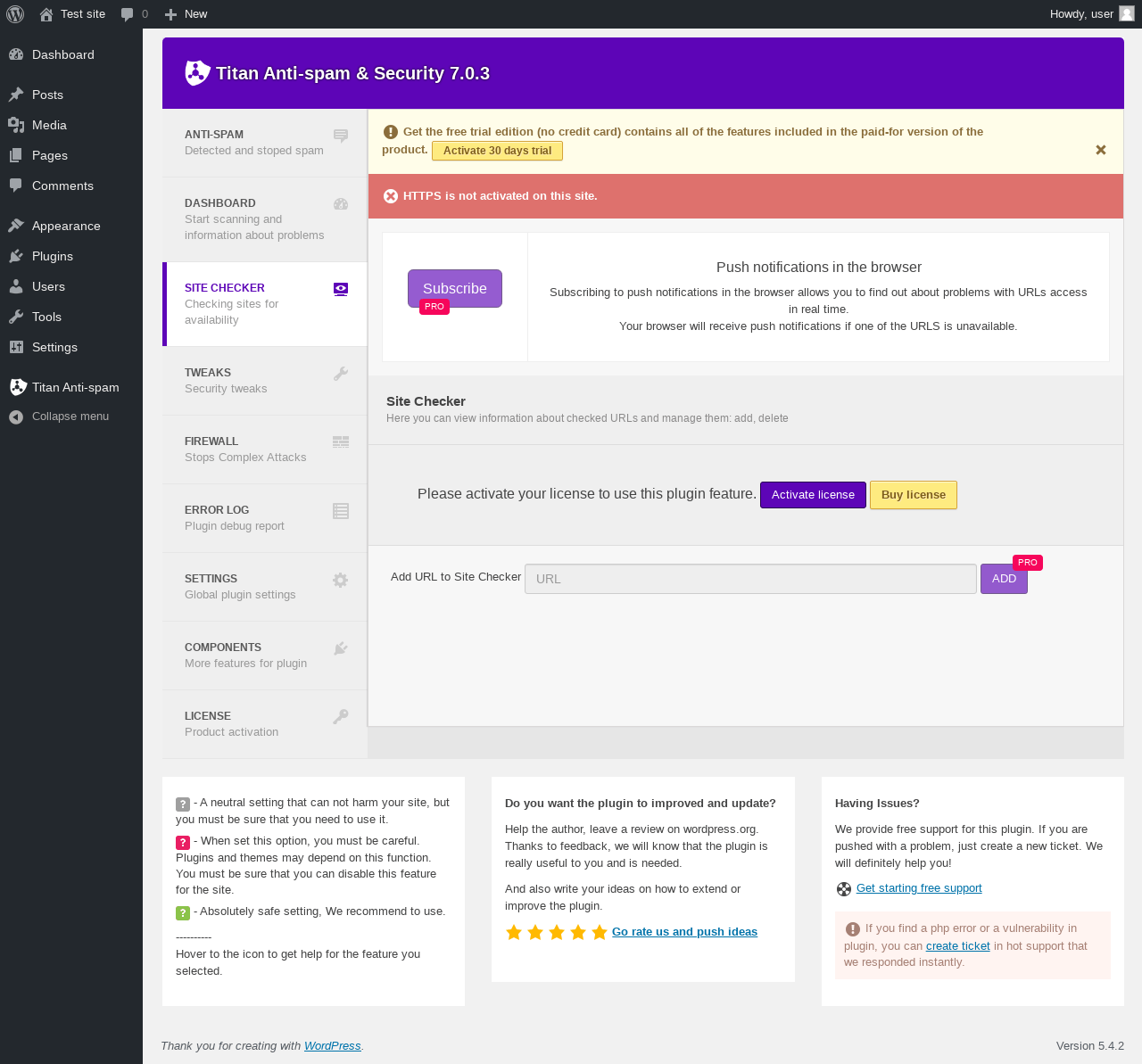Screen dimensions: 1142x1064
Task: Open the user avatar in admin bar
Action: point(1127,13)
